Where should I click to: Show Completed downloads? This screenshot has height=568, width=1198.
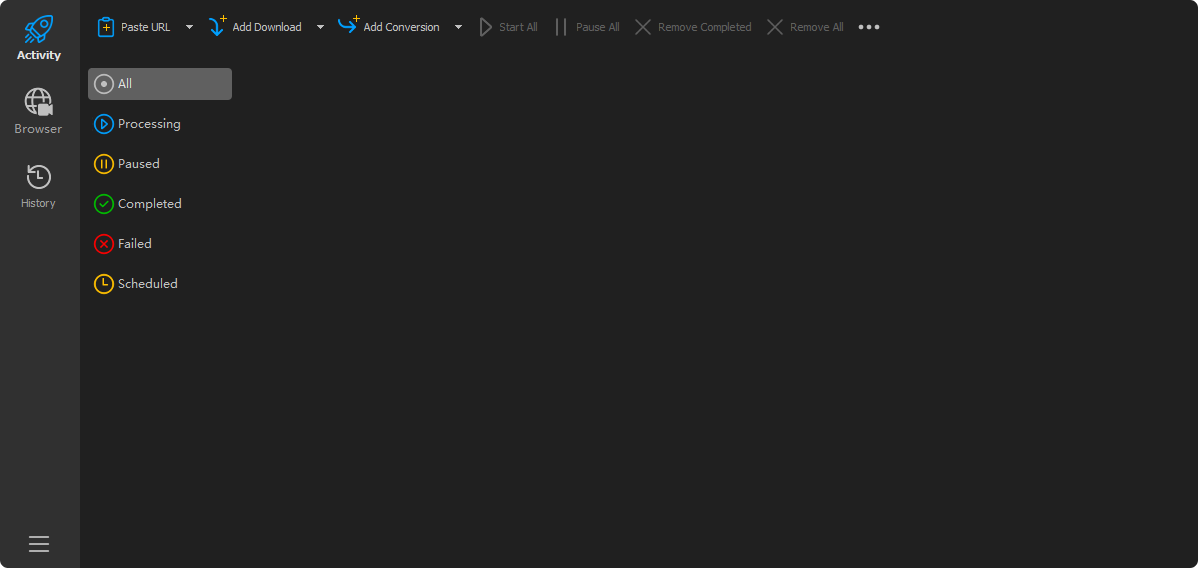pos(149,204)
